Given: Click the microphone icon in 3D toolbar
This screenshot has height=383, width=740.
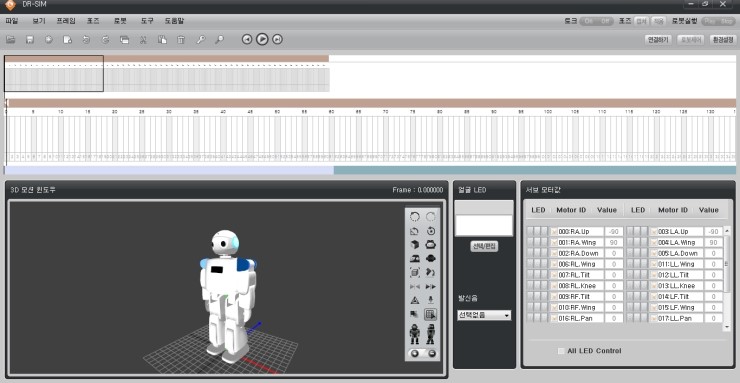Looking at the screenshot, I should pyautogui.click(x=430, y=300).
